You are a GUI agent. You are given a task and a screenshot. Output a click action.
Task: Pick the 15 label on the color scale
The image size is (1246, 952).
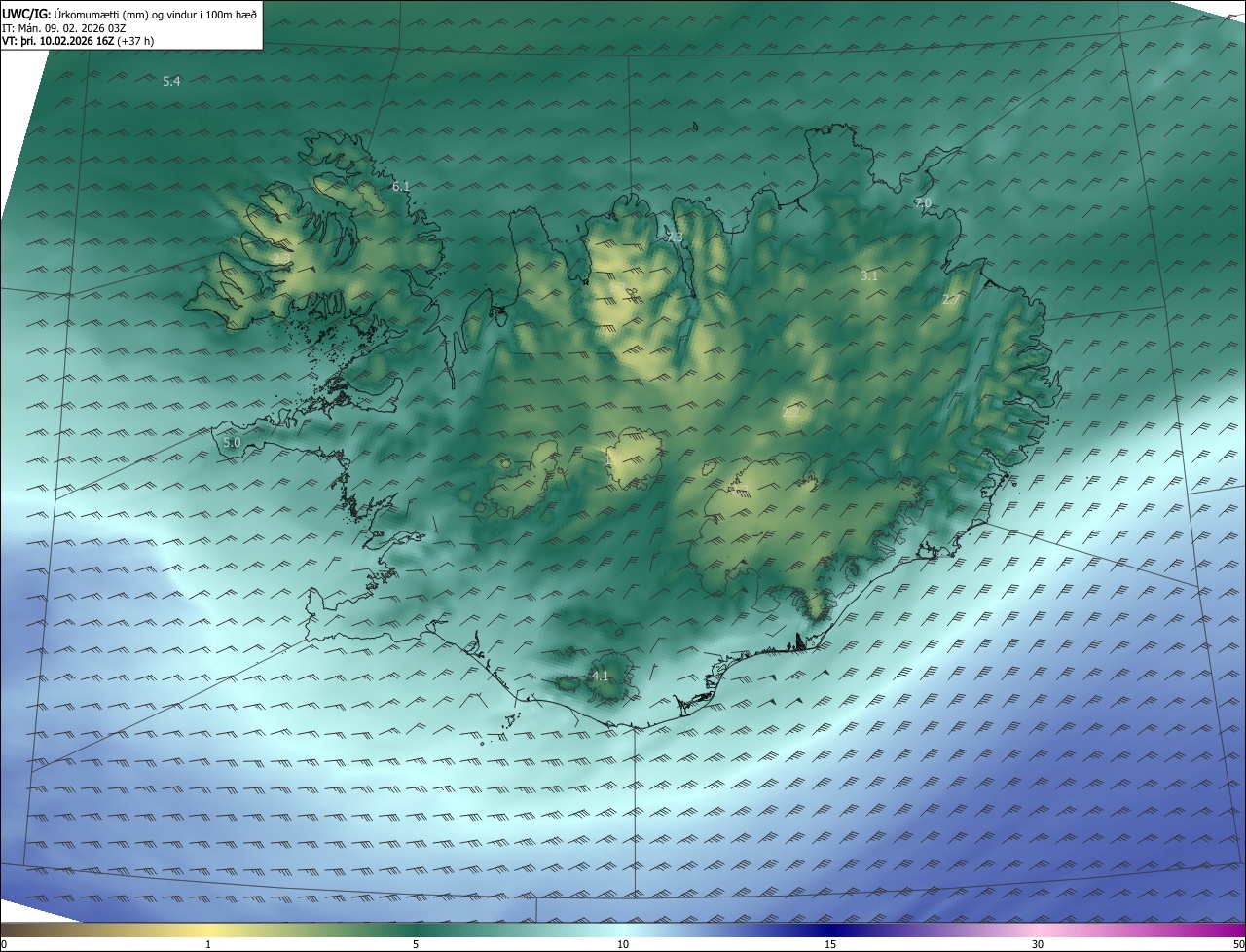pyautogui.click(x=830, y=944)
